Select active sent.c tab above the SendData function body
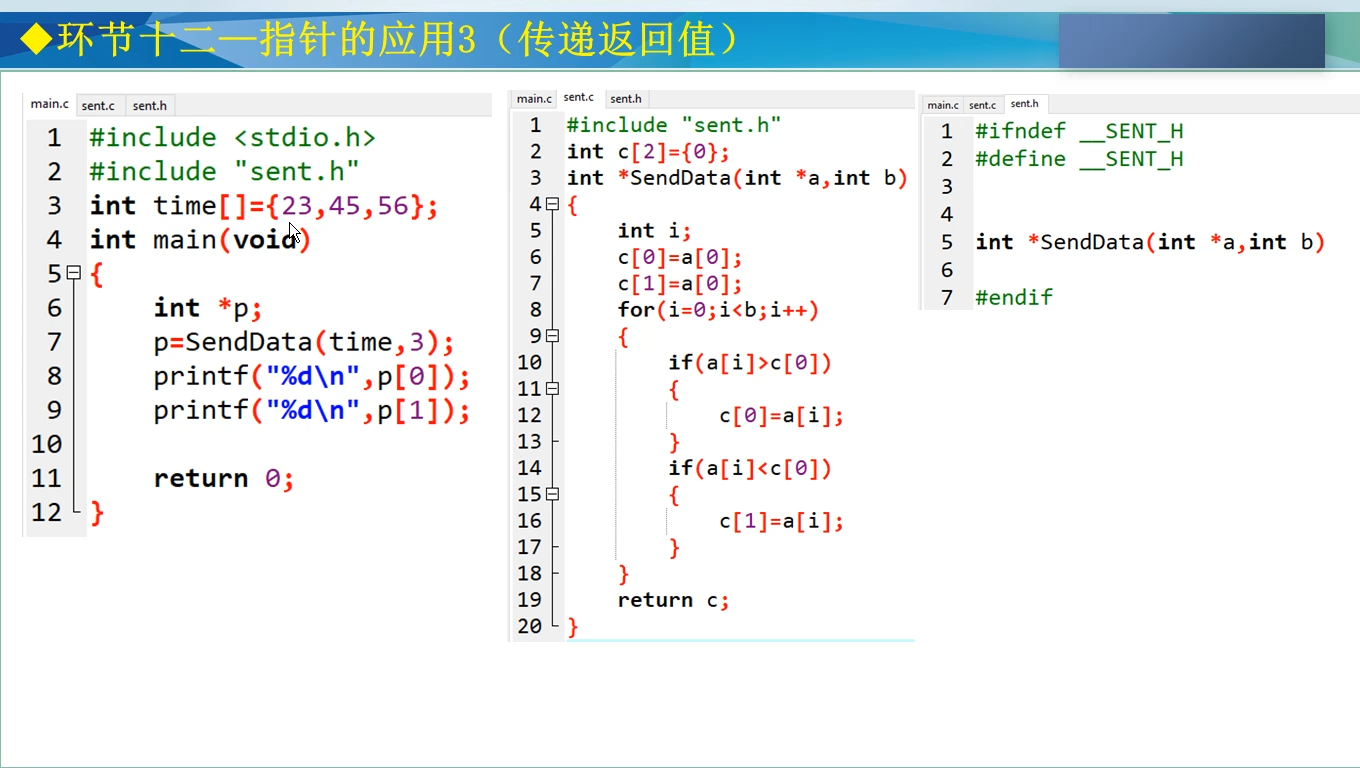This screenshot has height=768, width=1360. (x=579, y=98)
